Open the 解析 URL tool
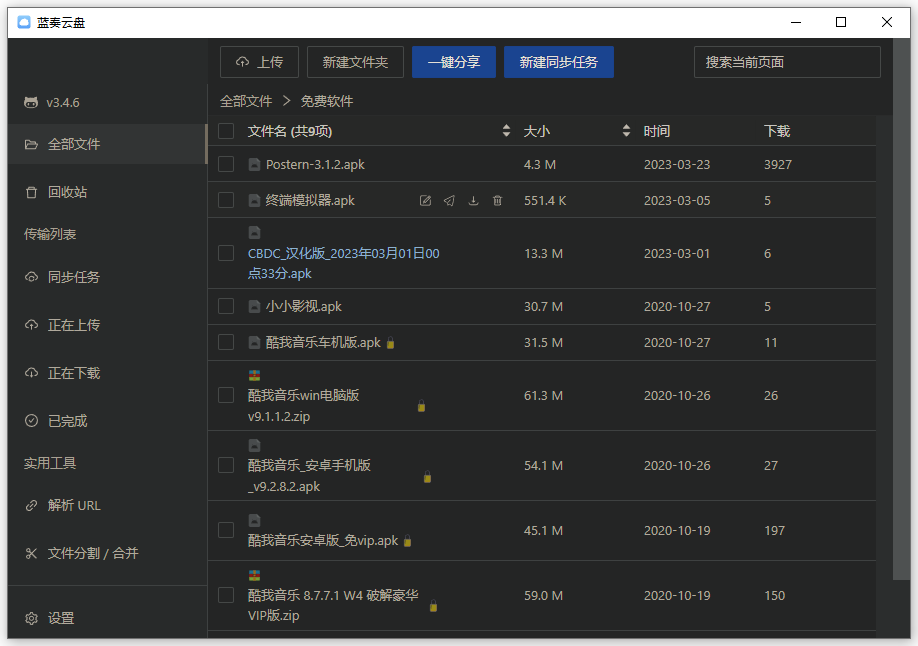918x646 pixels. point(107,505)
